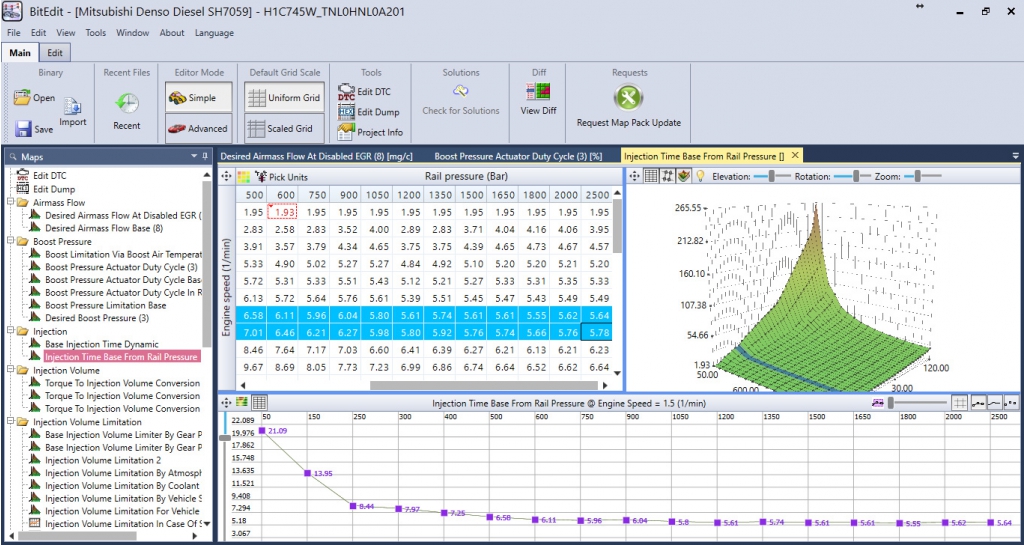This screenshot has height=545, width=1024.
Task: Toggle points-only graph style button
Action: (x=1011, y=403)
